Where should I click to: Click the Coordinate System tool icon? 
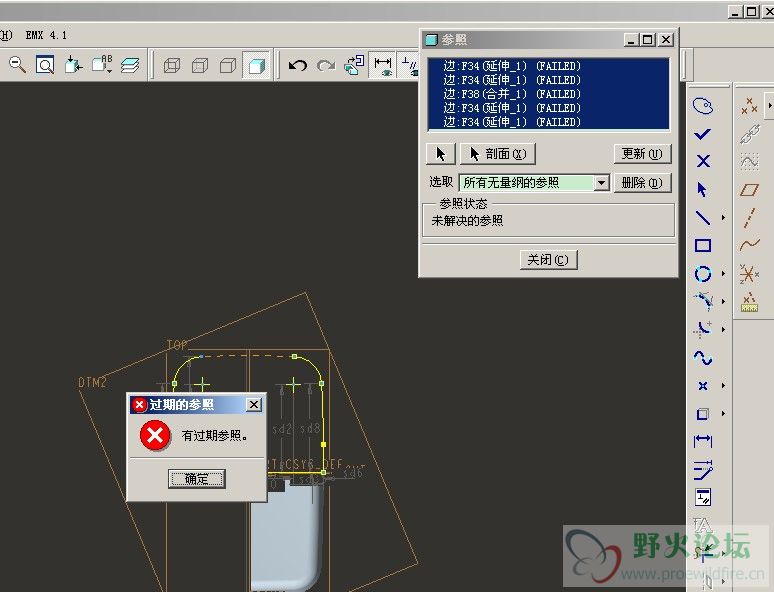(749, 274)
